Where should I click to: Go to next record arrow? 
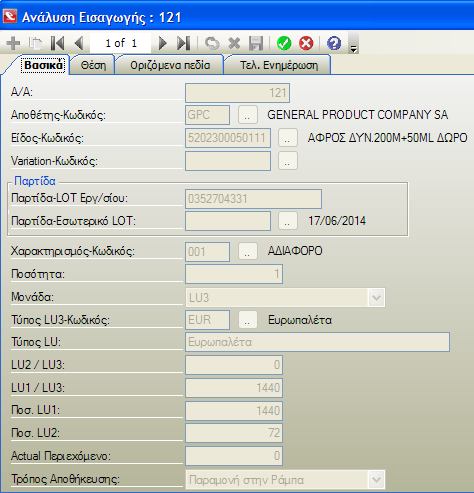click(x=162, y=43)
